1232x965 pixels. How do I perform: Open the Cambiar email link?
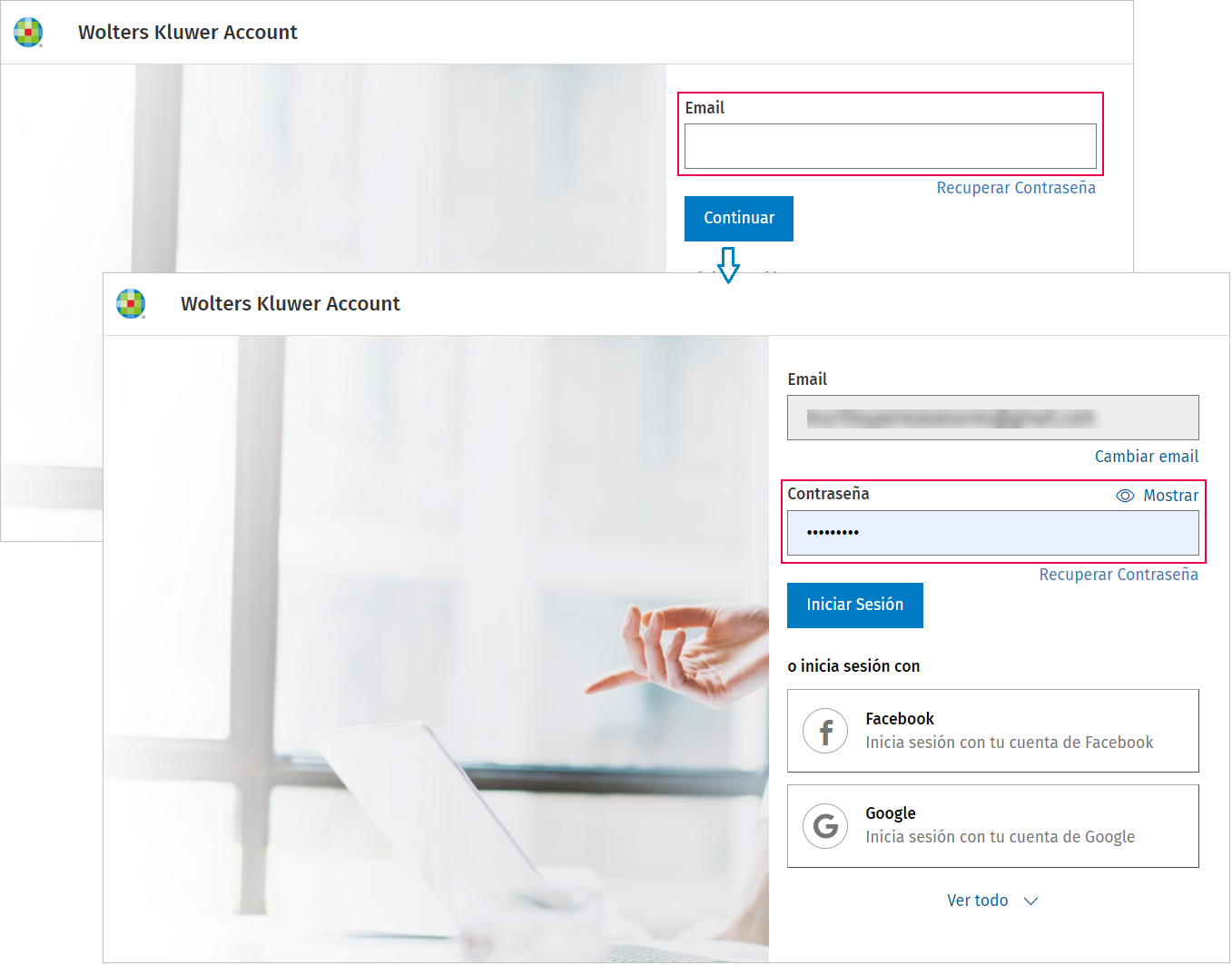1147,457
